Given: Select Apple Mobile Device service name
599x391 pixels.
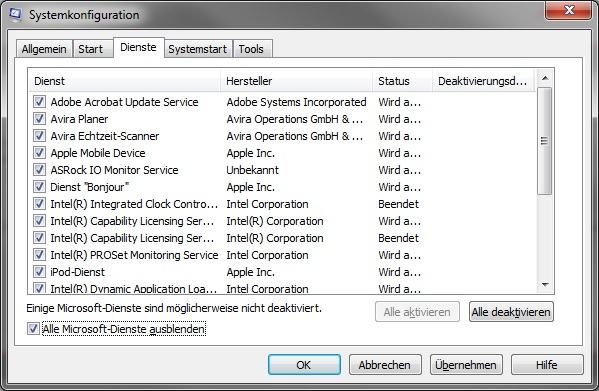Looking at the screenshot, I should tap(98, 153).
